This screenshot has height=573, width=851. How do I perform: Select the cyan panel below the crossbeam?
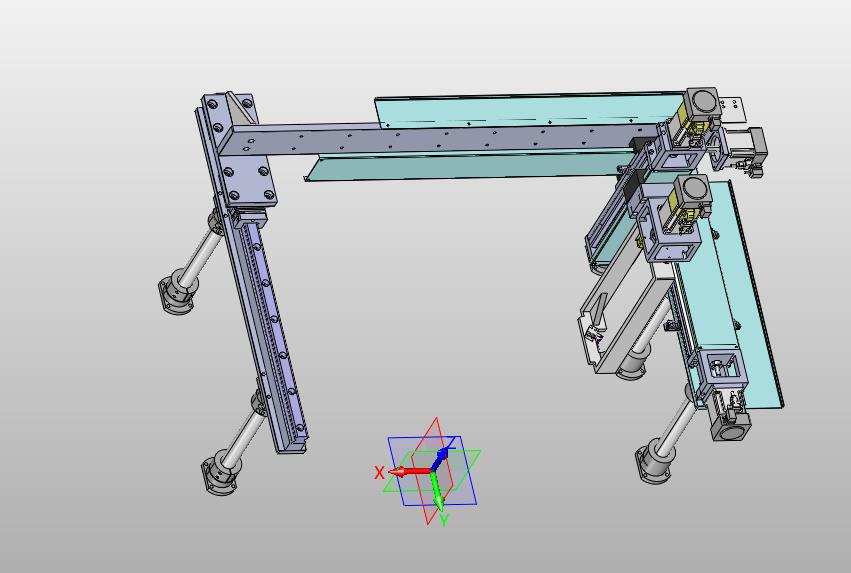tap(467, 166)
